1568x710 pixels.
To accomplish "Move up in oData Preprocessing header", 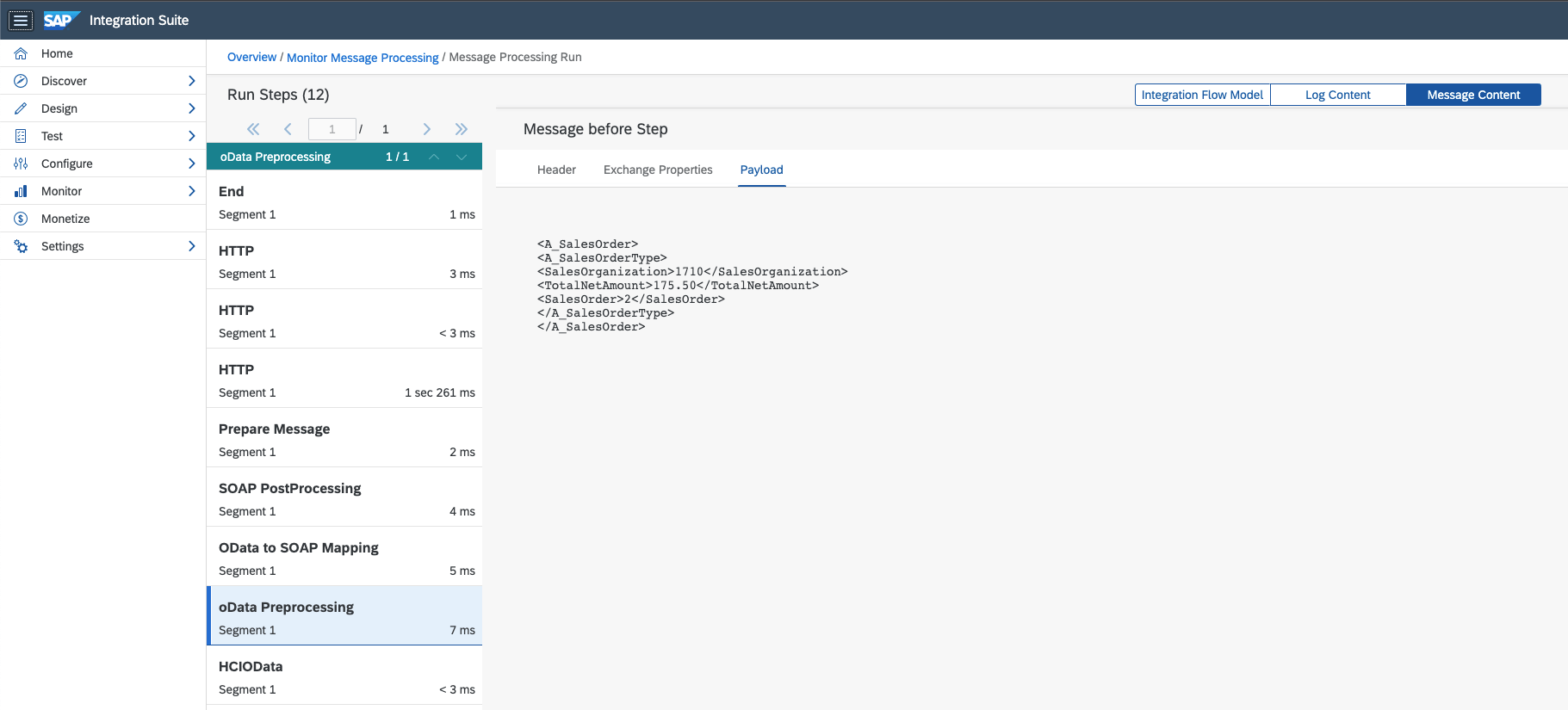I will tap(434, 157).
